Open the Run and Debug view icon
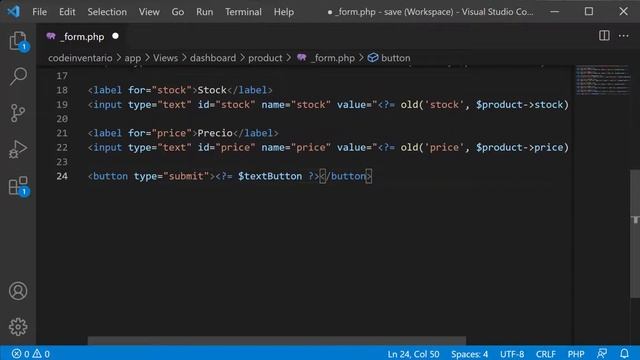The image size is (640, 360). (x=18, y=149)
